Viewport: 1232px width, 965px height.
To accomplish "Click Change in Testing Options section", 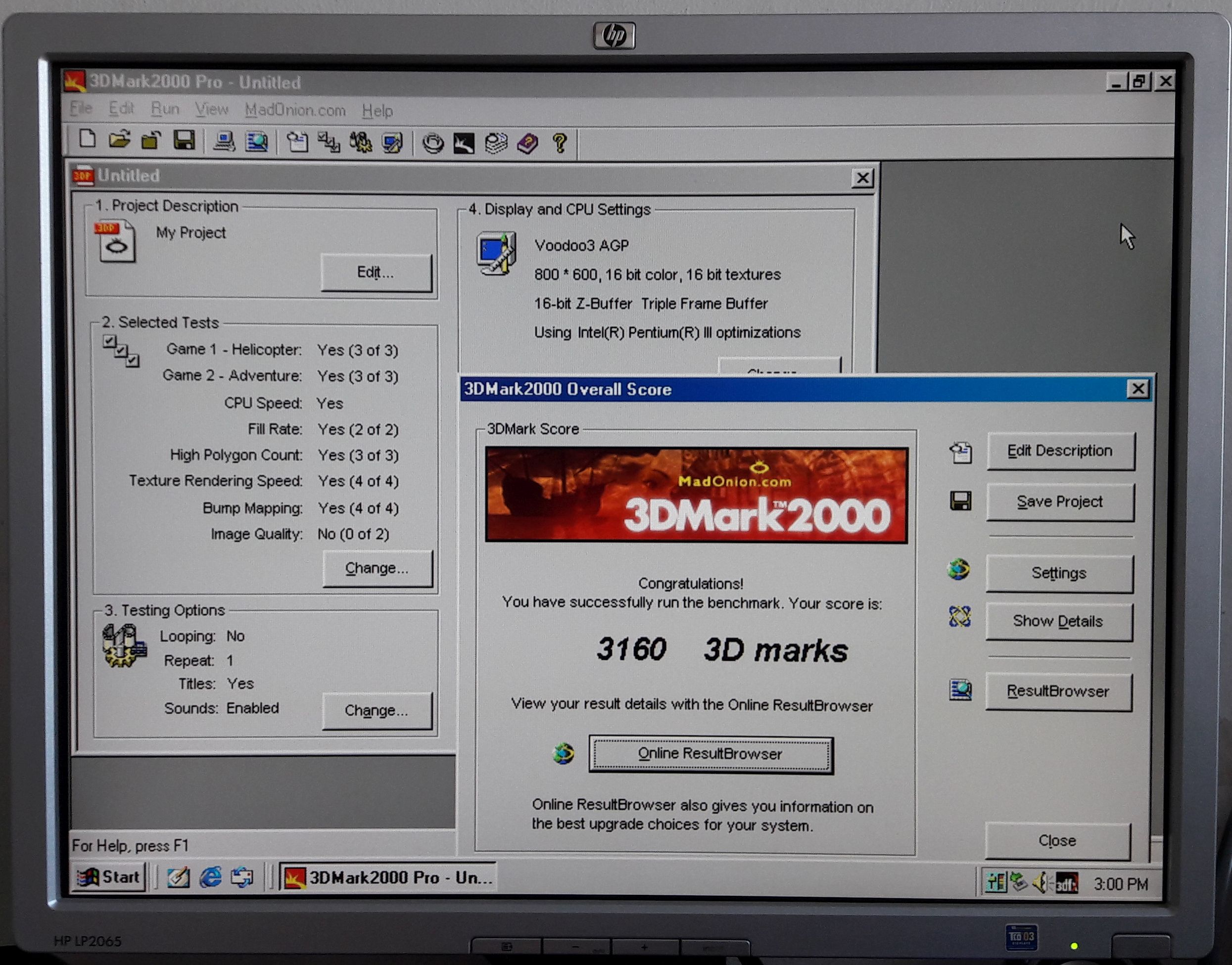I will (x=377, y=710).
